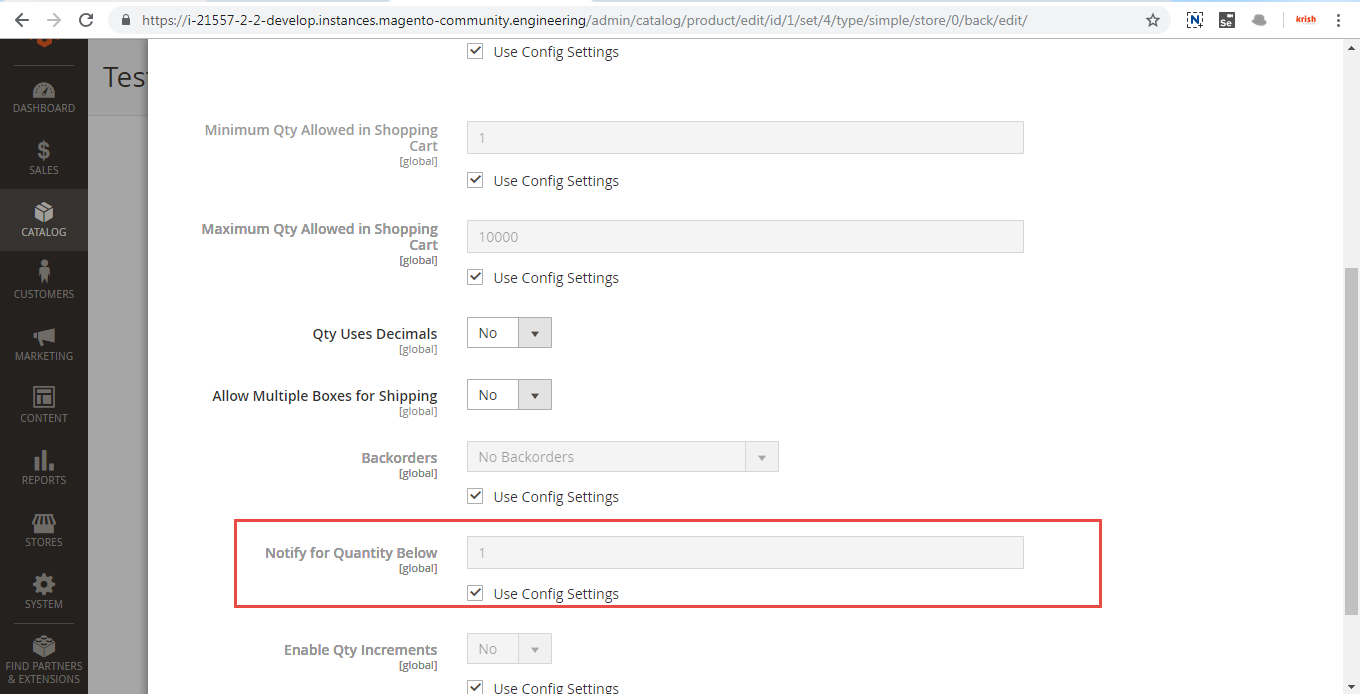Viewport: 1360px width, 694px height.
Task: Click the Backorders field label
Action: pyautogui.click(x=399, y=458)
